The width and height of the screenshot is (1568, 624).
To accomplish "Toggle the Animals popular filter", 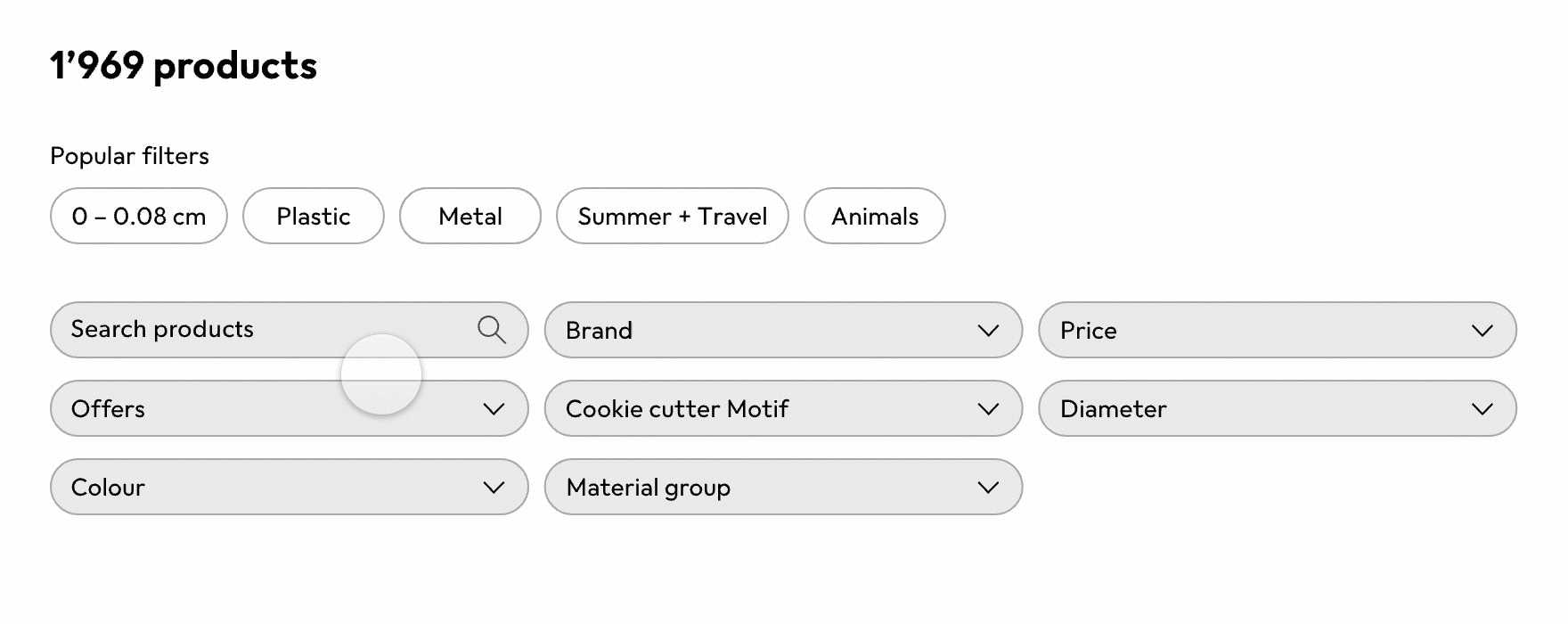I will click(874, 216).
